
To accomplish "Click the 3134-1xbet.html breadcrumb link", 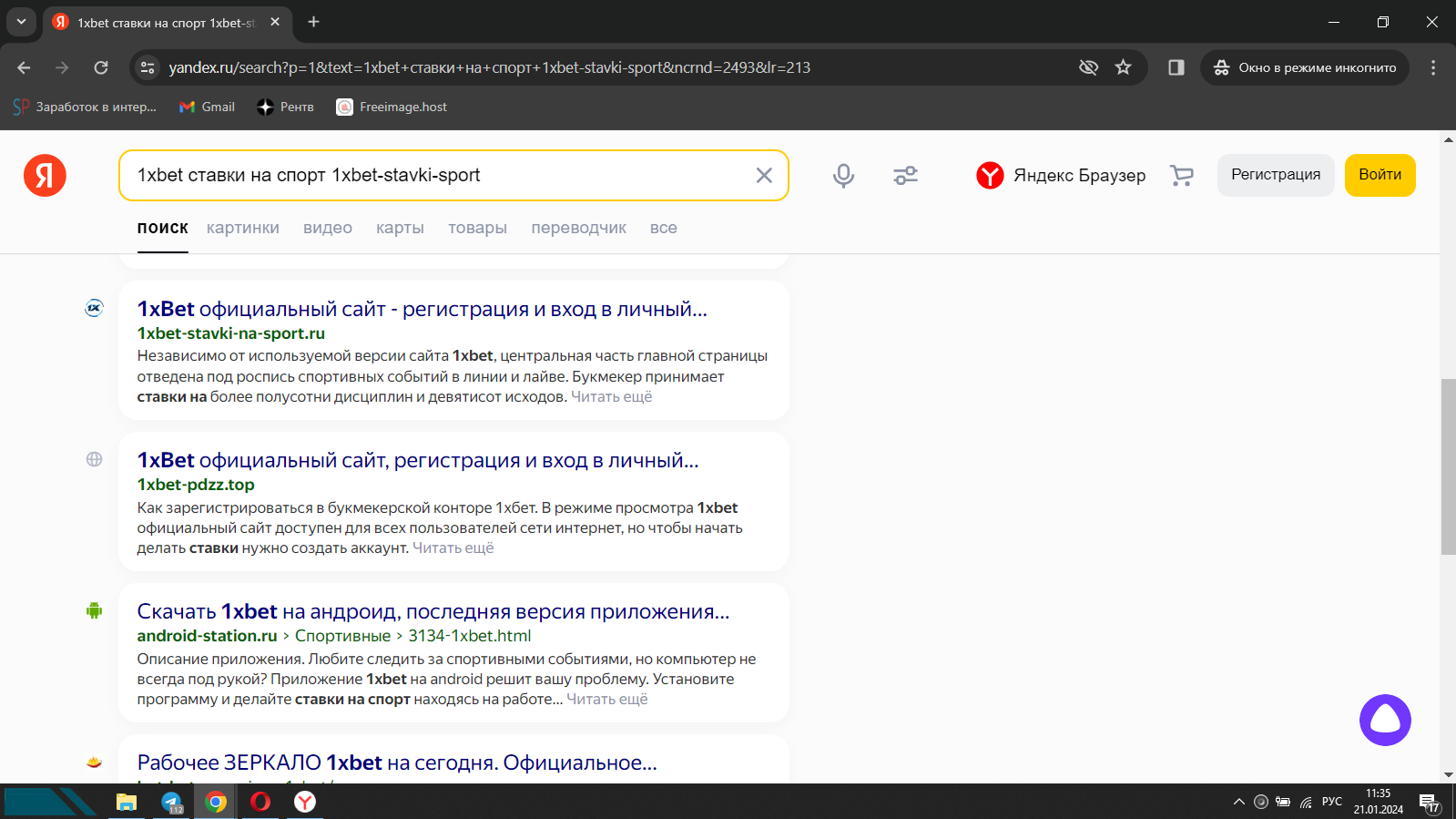I will [x=469, y=636].
